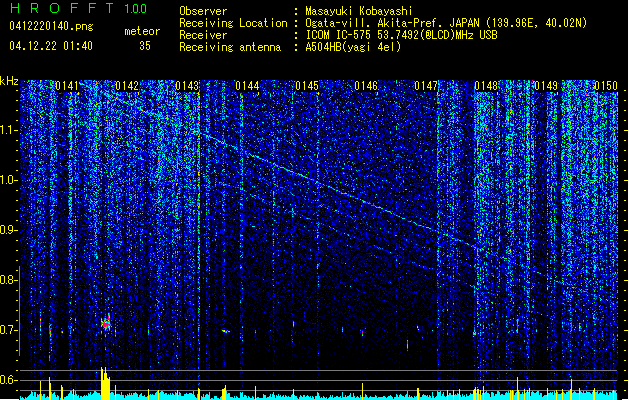This screenshot has width=629, height=400.
Task: Click the 0.7 kHz axis label
Action: click(x=9, y=330)
